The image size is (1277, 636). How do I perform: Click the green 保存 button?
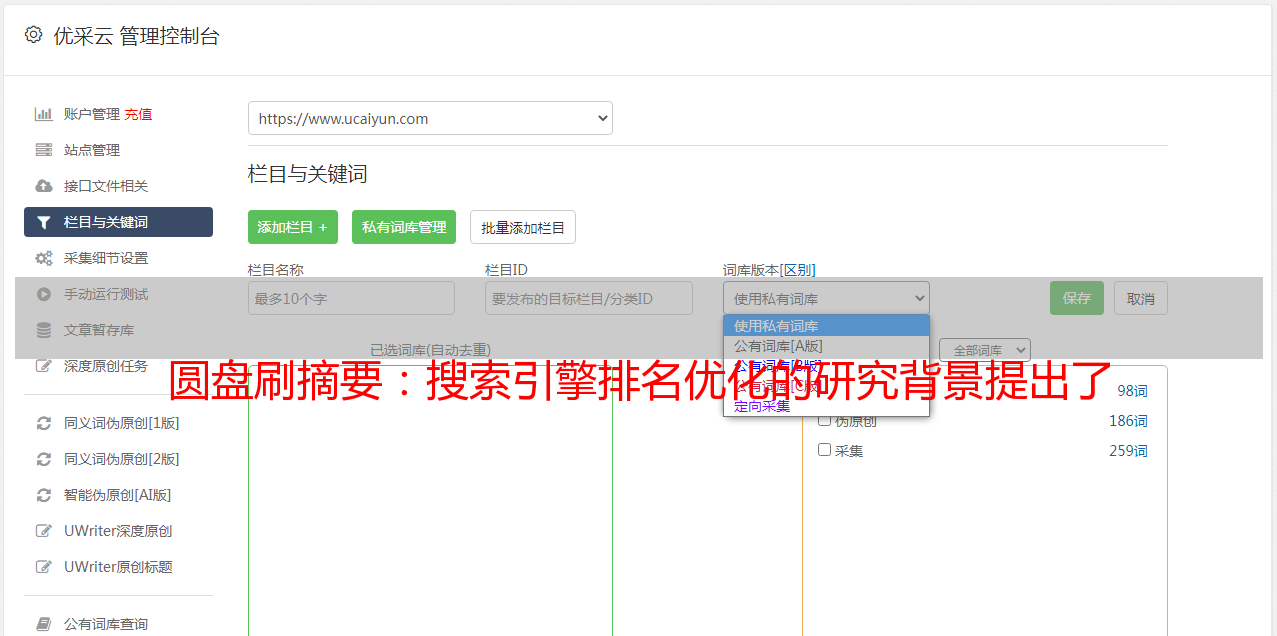click(1077, 298)
